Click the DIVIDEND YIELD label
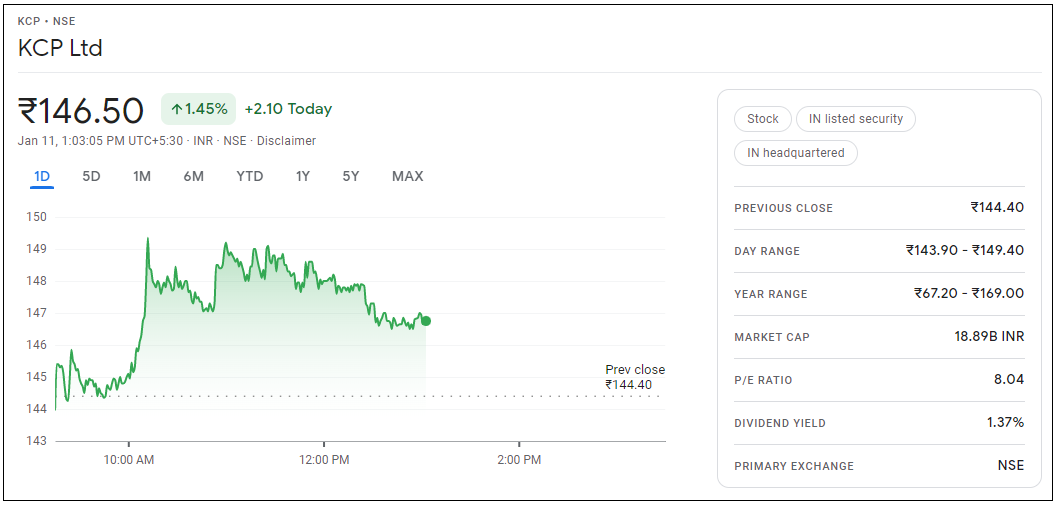Screen dimensions: 1057x505 click(x=780, y=423)
